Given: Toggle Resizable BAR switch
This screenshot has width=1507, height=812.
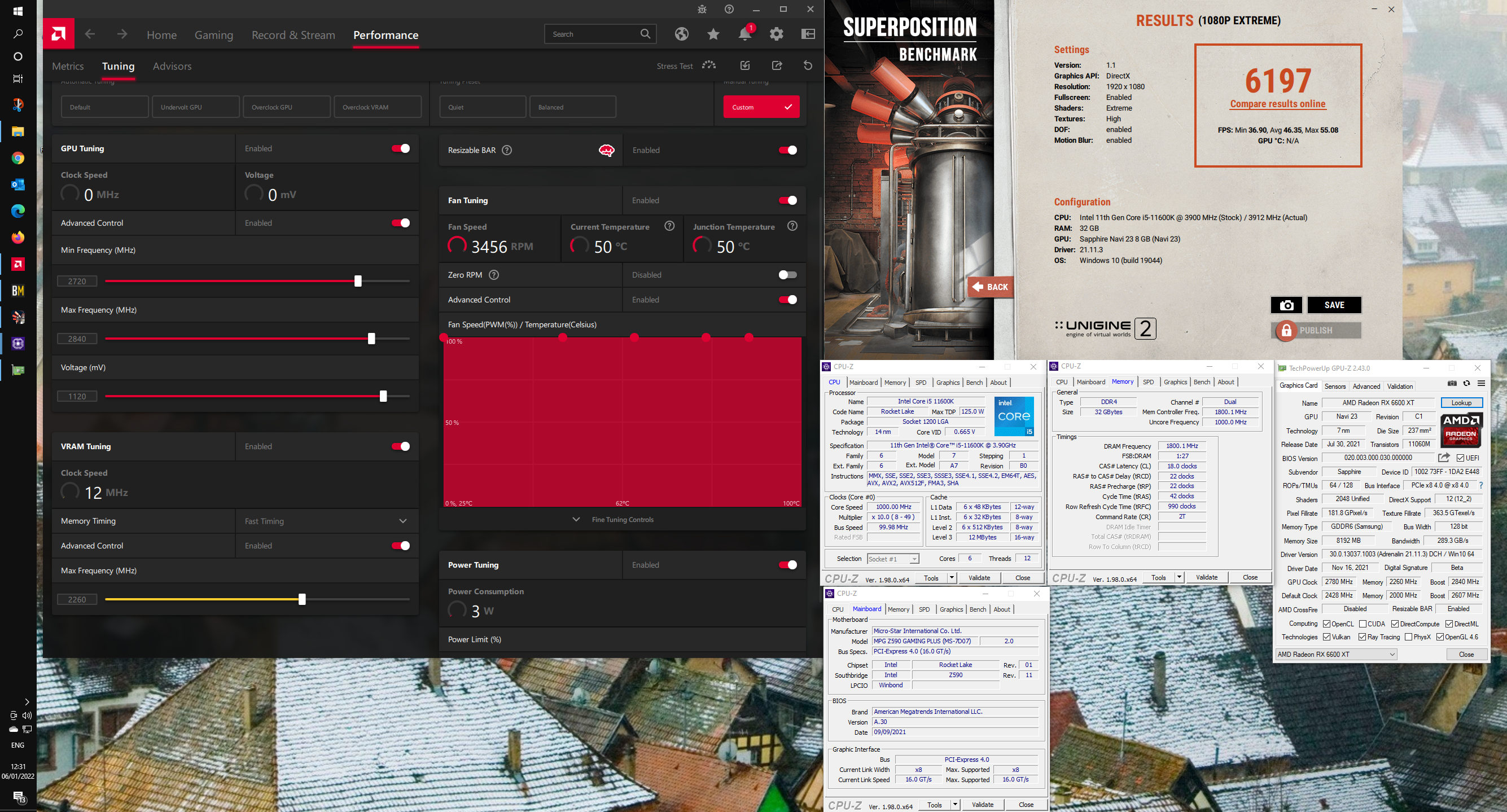Looking at the screenshot, I should click(x=787, y=150).
